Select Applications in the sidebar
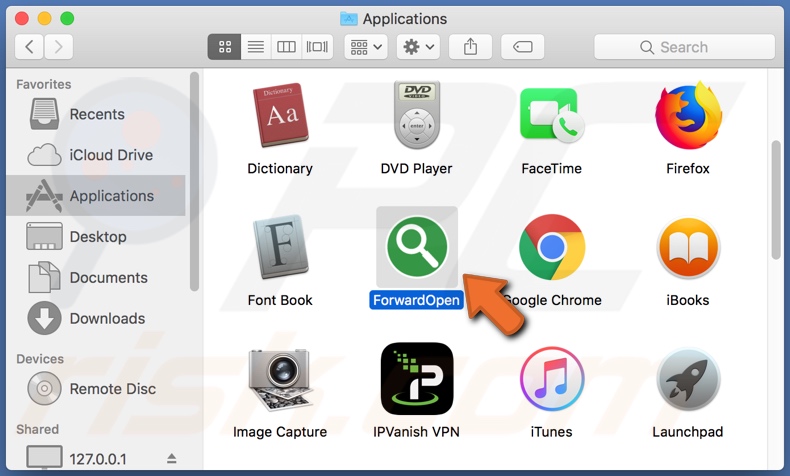 click(x=96, y=195)
